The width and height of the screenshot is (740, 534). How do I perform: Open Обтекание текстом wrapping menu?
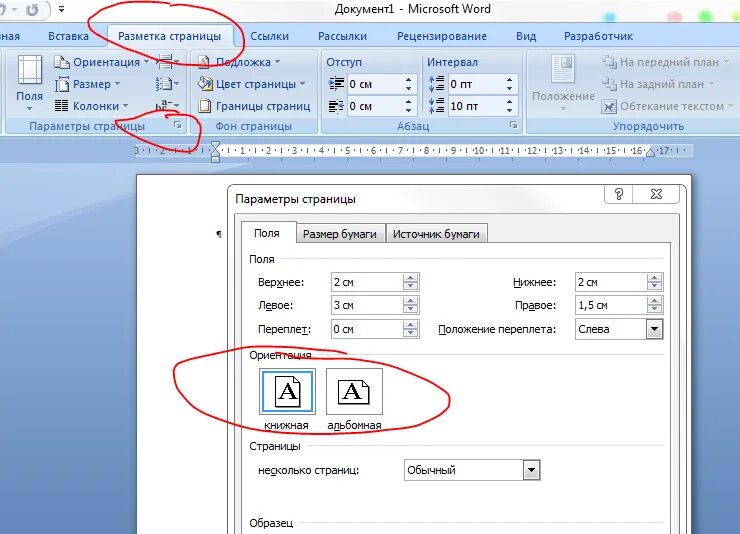(x=667, y=106)
